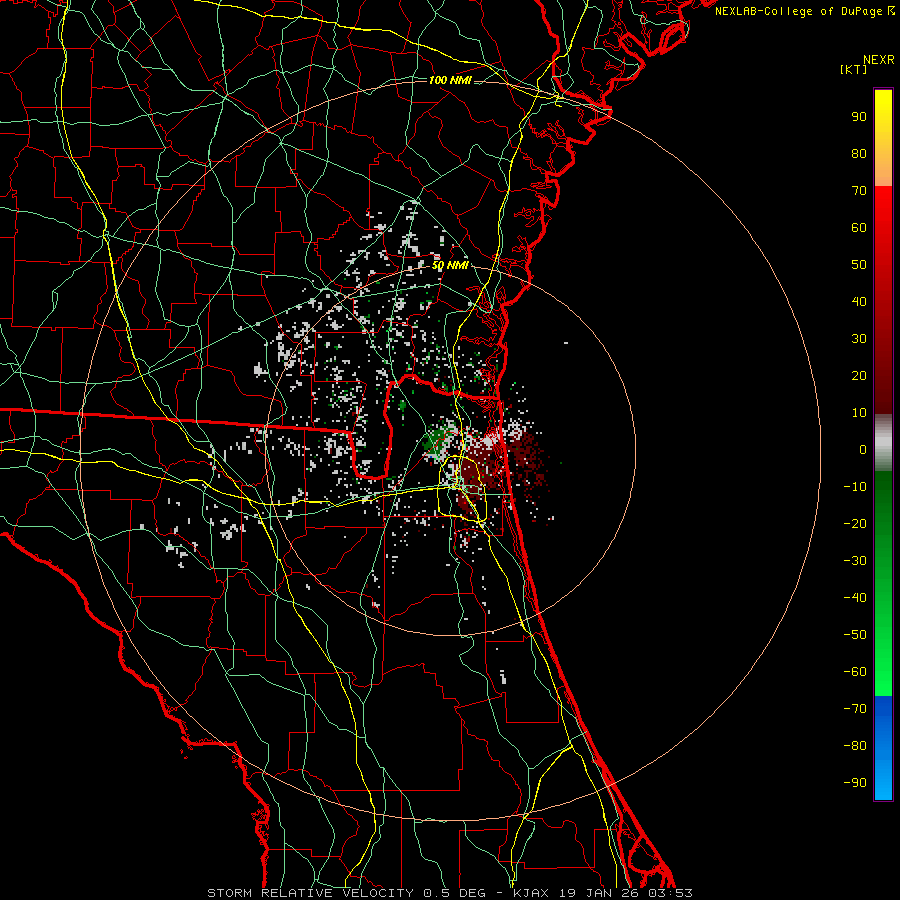Click the 0 value on velocity scale
Screen dimensions: 900x900
(x=863, y=450)
